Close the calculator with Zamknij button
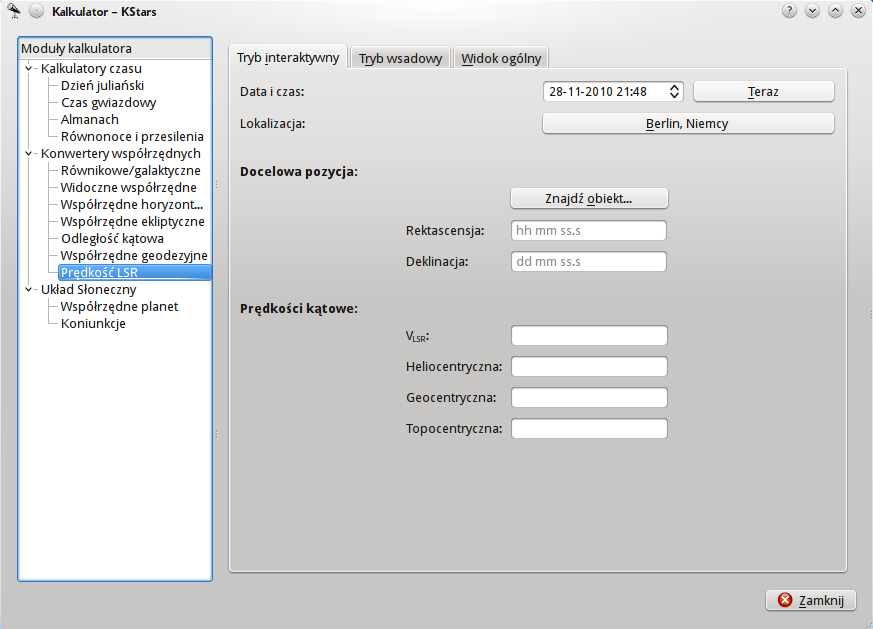Image resolution: width=873 pixels, height=629 pixels. (811, 600)
